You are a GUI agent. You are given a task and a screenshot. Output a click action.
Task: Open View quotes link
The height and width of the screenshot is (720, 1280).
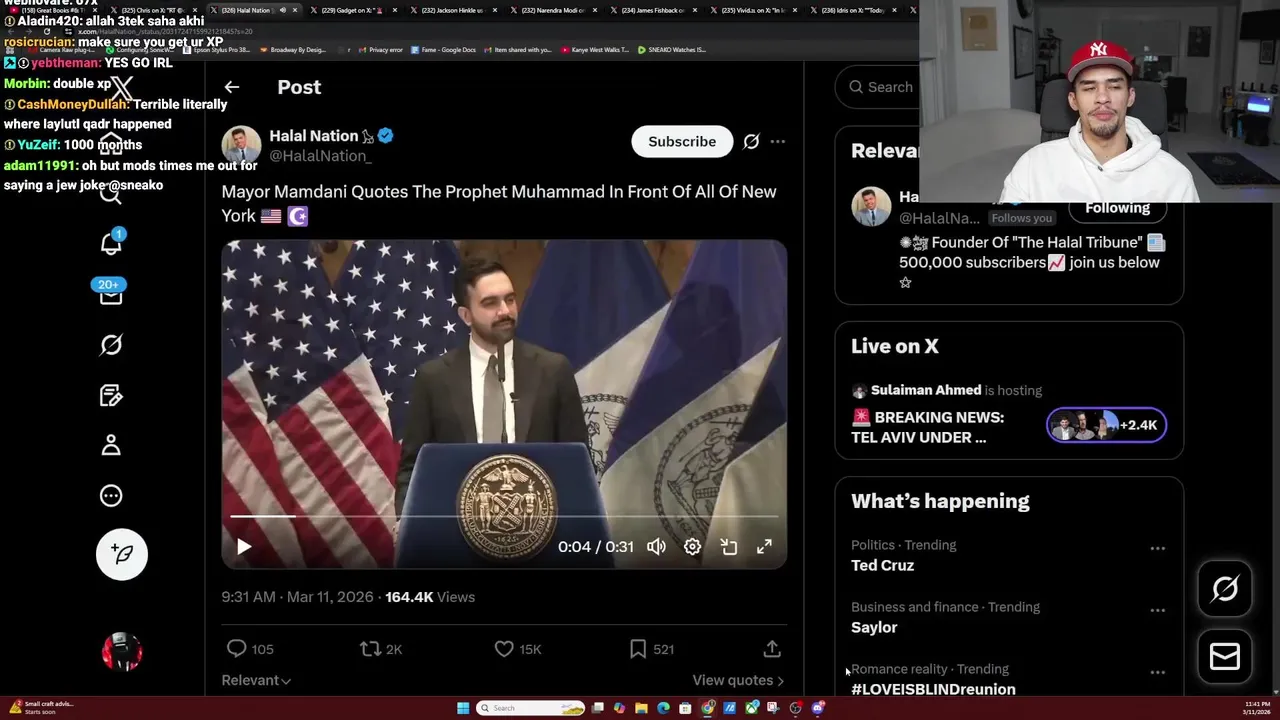(x=738, y=680)
